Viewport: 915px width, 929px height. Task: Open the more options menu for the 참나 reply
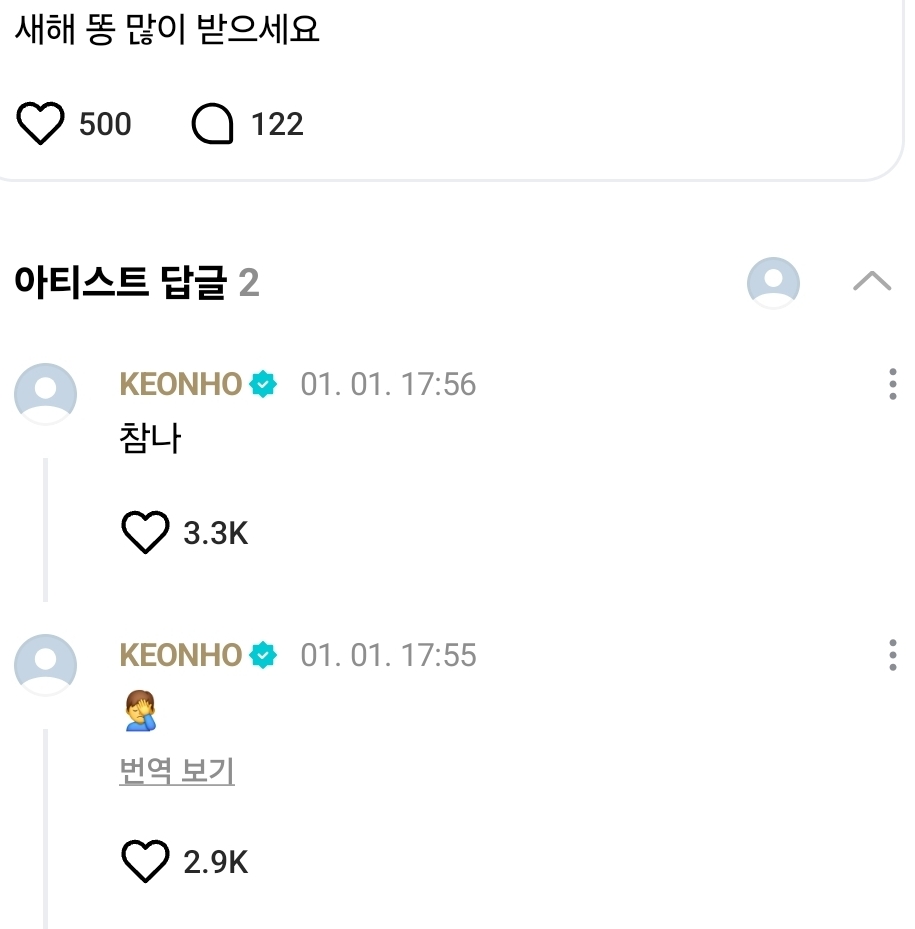(892, 384)
